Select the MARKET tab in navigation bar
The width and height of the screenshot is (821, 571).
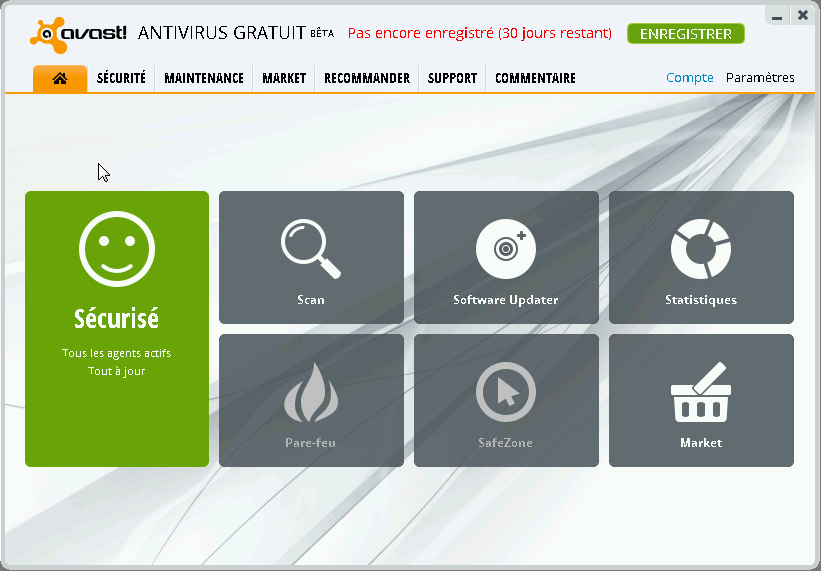284,78
